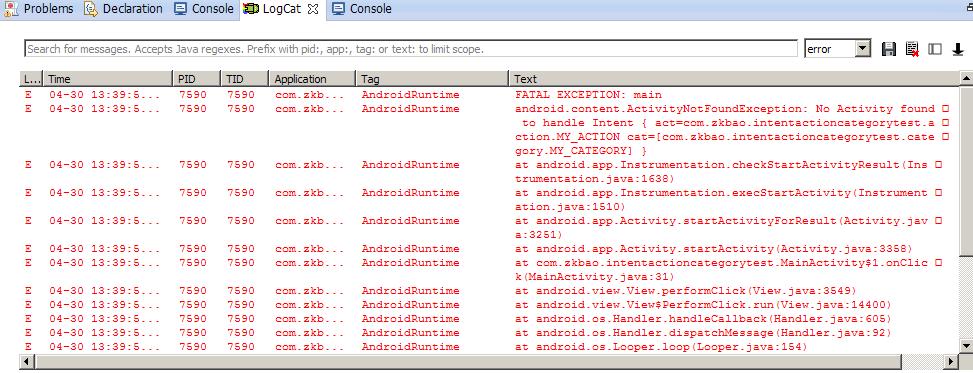Select the MainActivity$1.onClick stack line
973x373 pixels.
pyautogui.click(x=489, y=270)
